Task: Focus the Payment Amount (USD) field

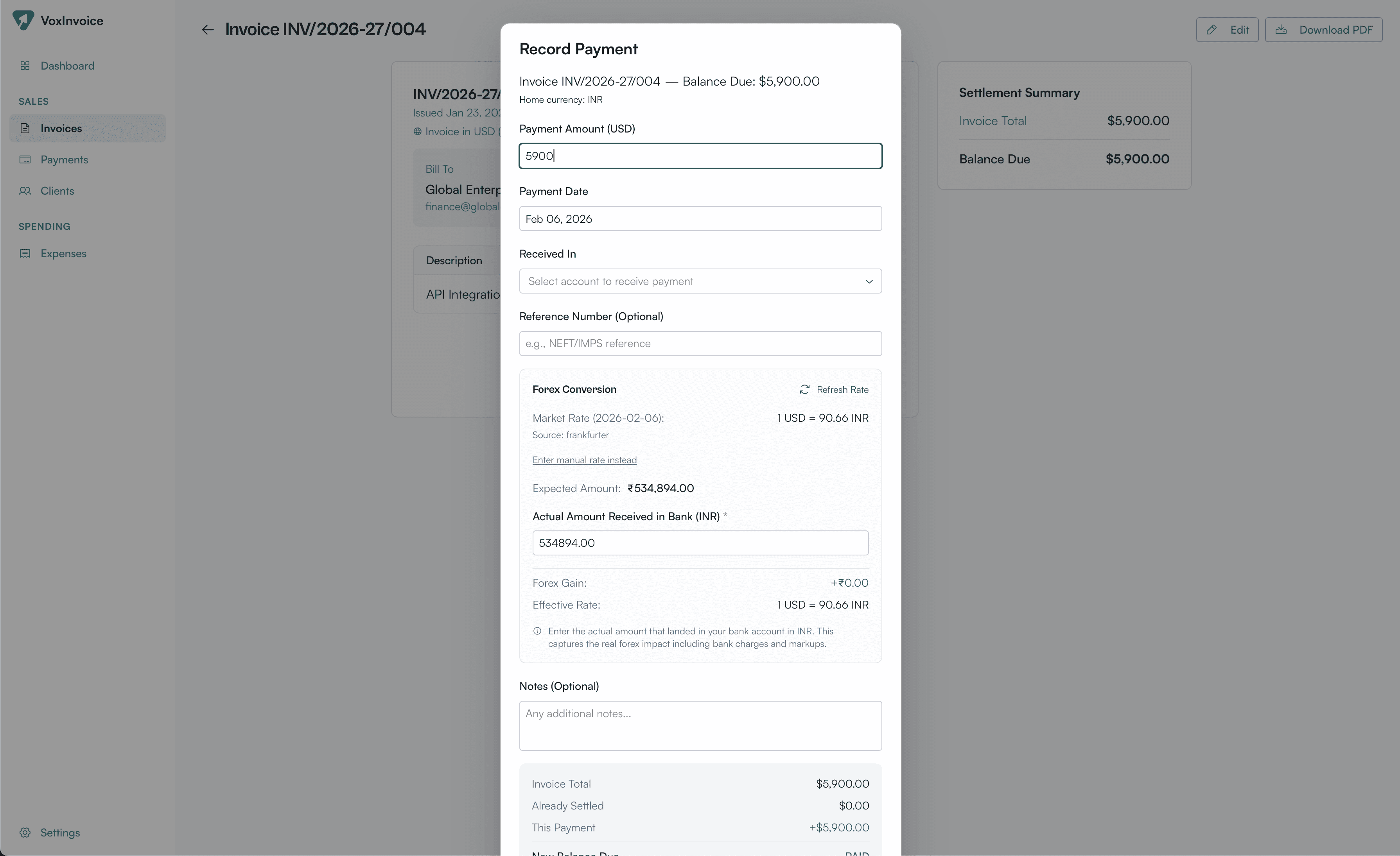Action: (700, 156)
